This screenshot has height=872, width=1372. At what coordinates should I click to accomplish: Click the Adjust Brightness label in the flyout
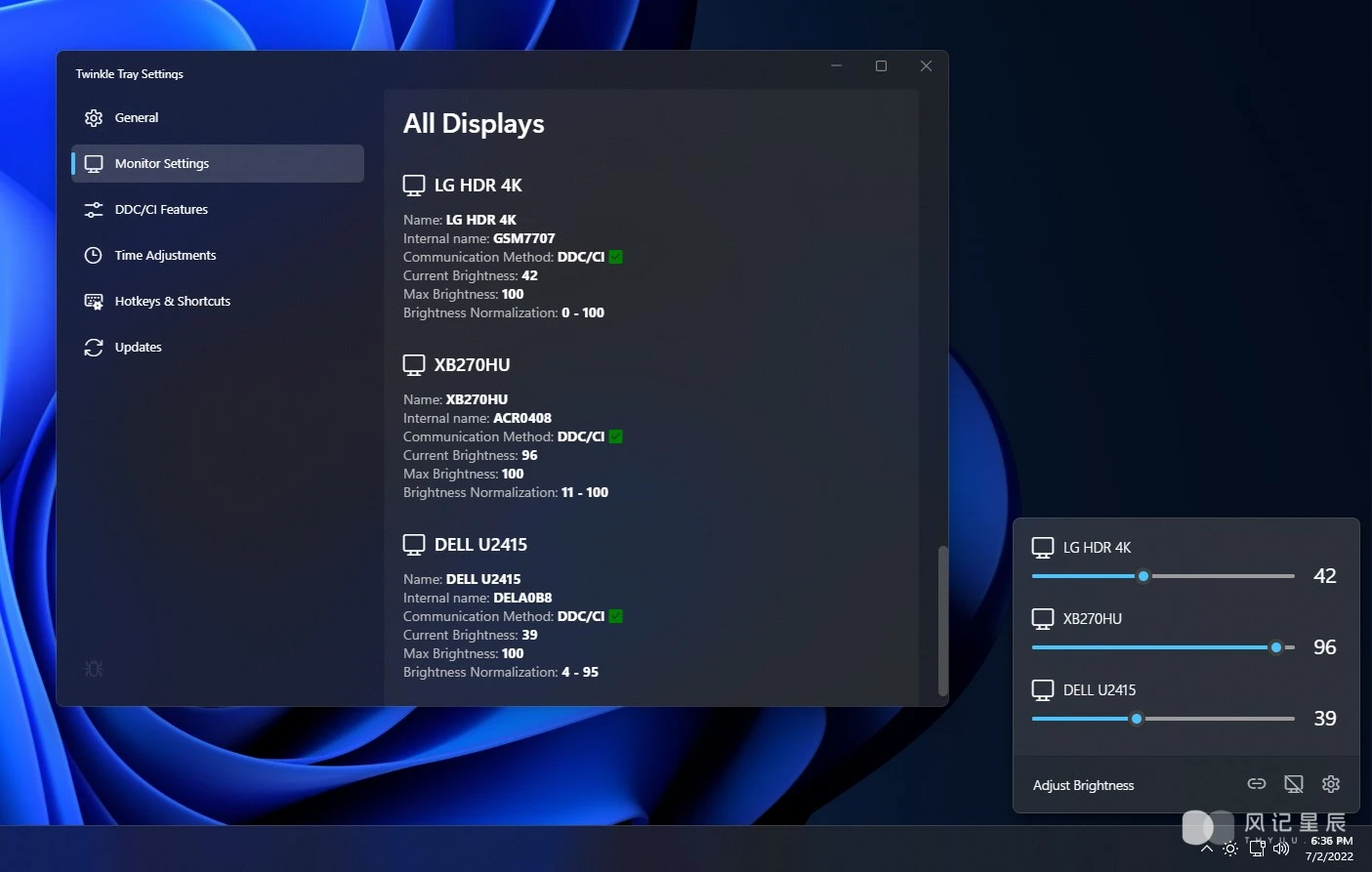[x=1083, y=785]
